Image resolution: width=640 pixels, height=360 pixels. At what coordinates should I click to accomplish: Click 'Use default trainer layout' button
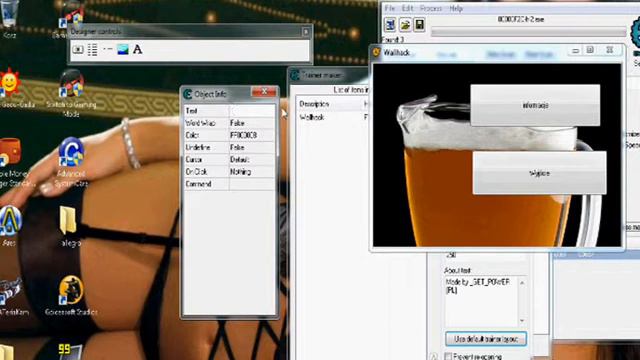(x=486, y=339)
